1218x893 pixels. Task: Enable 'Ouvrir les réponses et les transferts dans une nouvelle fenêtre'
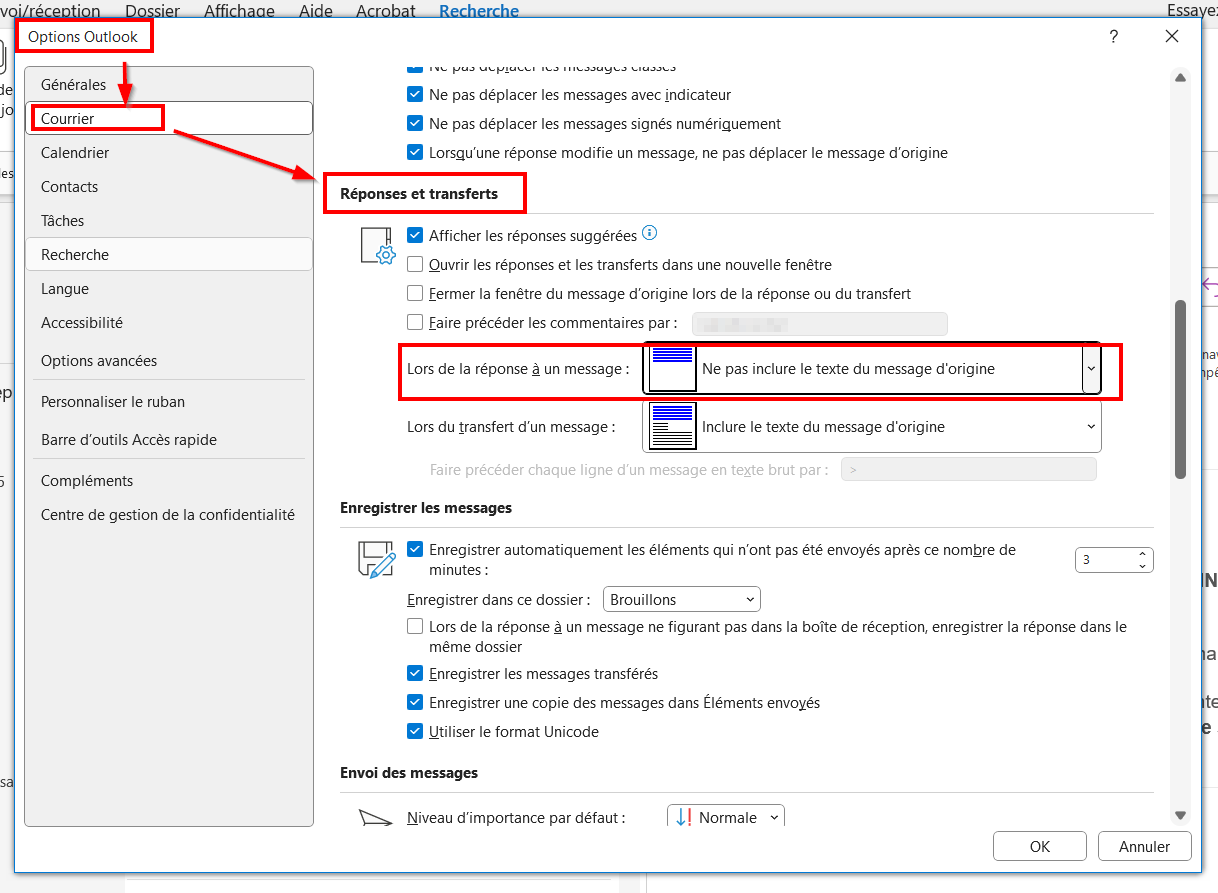pyautogui.click(x=415, y=265)
